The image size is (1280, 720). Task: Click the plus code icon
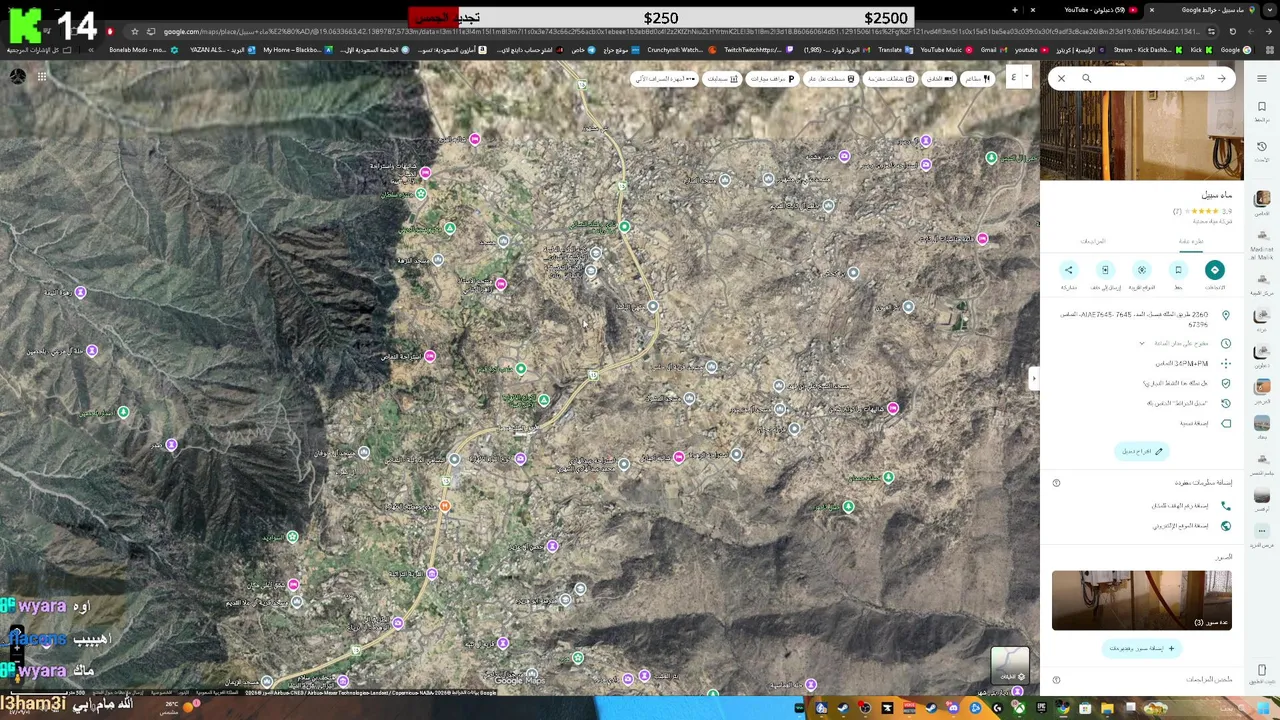click(x=1226, y=363)
